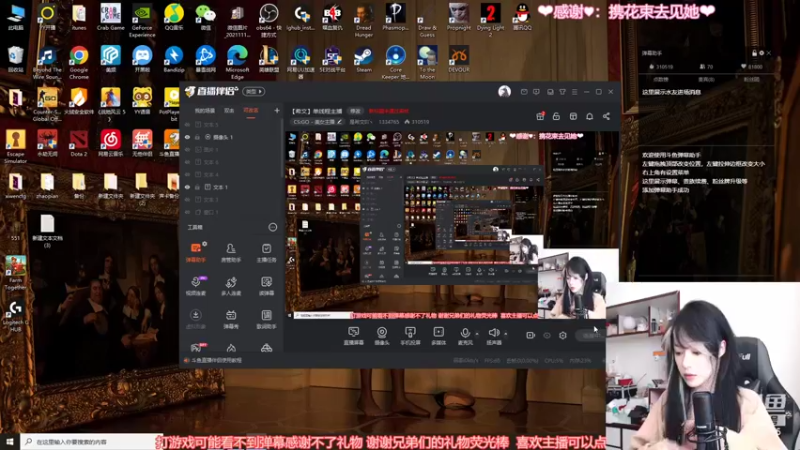
Task: Open the user avatar in title bar
Action: (x=504, y=91)
